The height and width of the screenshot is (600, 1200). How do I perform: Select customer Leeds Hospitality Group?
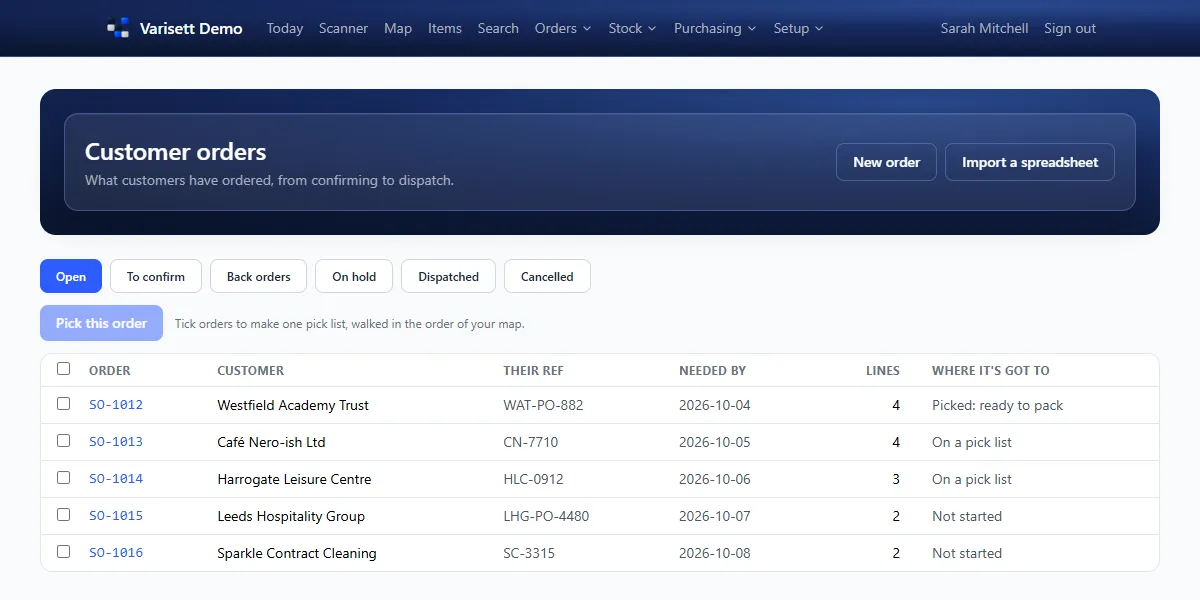[x=291, y=516]
